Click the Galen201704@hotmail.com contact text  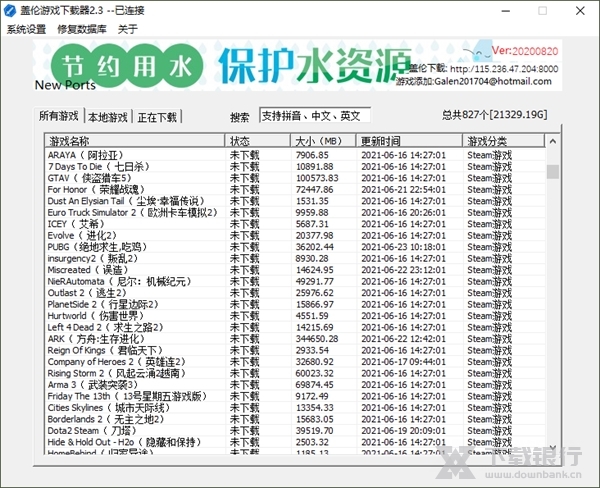click(493, 81)
